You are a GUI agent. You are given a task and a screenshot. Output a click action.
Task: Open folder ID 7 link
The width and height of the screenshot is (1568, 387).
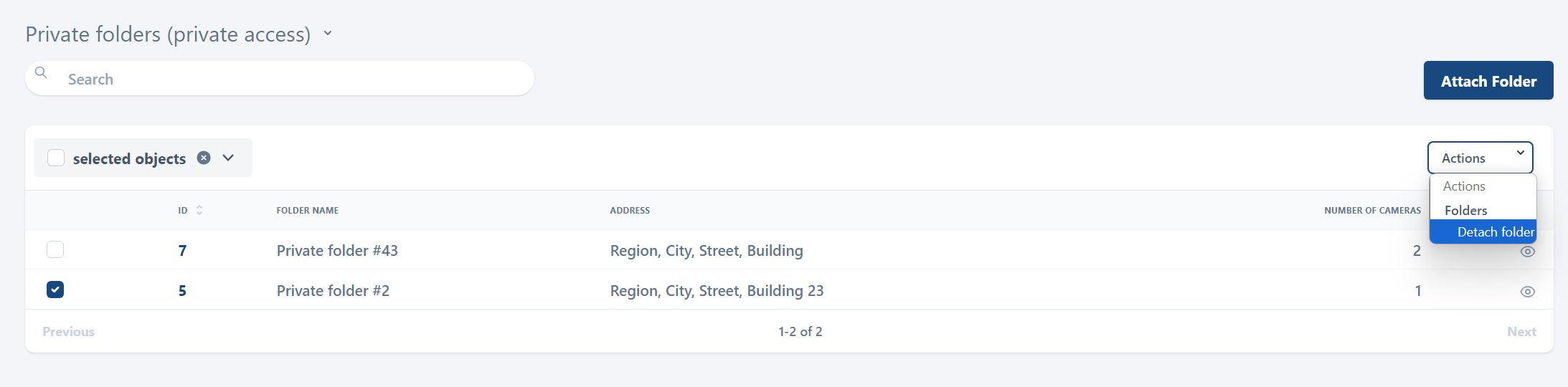point(182,251)
